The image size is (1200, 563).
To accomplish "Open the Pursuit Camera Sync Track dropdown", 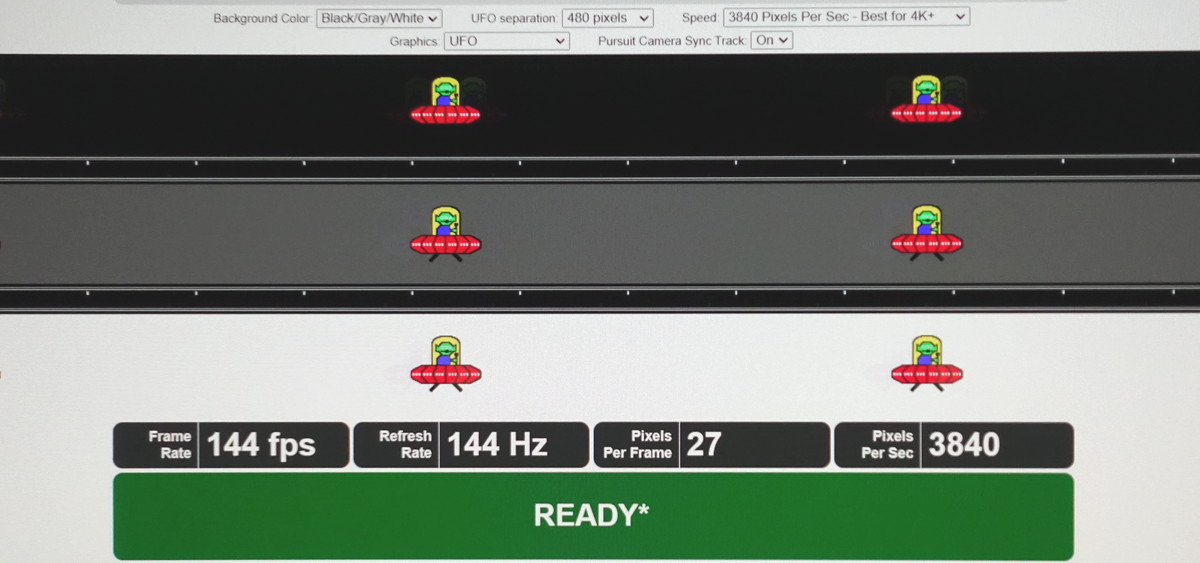I will tap(772, 41).
